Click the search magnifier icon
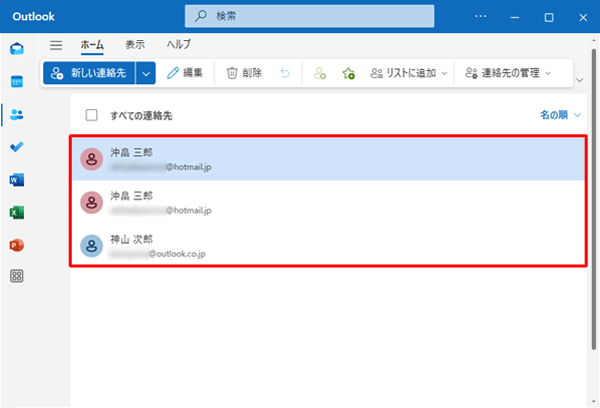 tap(201, 16)
